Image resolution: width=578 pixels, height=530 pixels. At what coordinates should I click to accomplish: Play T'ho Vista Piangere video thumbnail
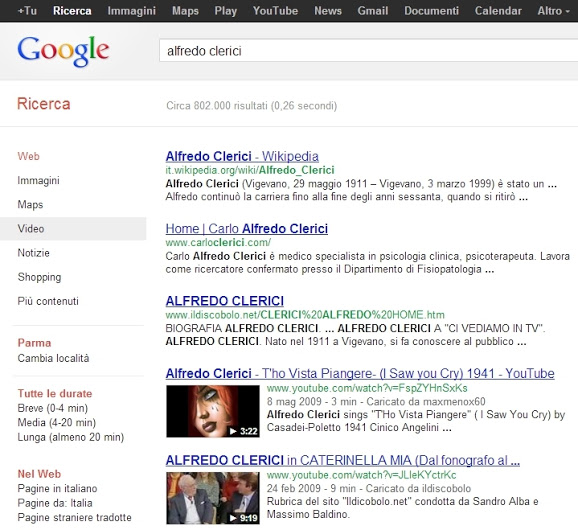pyautogui.click(x=213, y=411)
